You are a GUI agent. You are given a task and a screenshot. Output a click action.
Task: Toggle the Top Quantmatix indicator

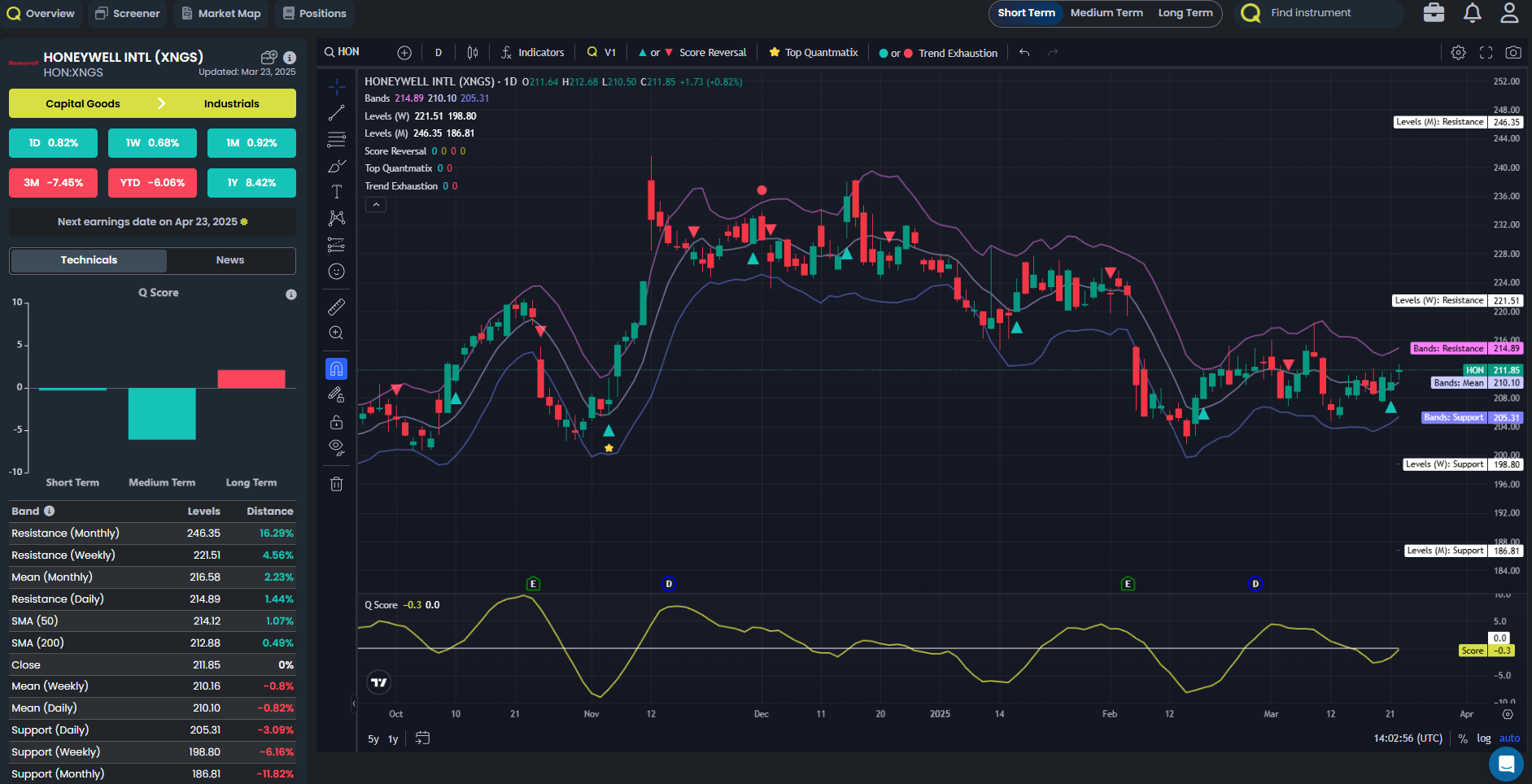click(814, 53)
